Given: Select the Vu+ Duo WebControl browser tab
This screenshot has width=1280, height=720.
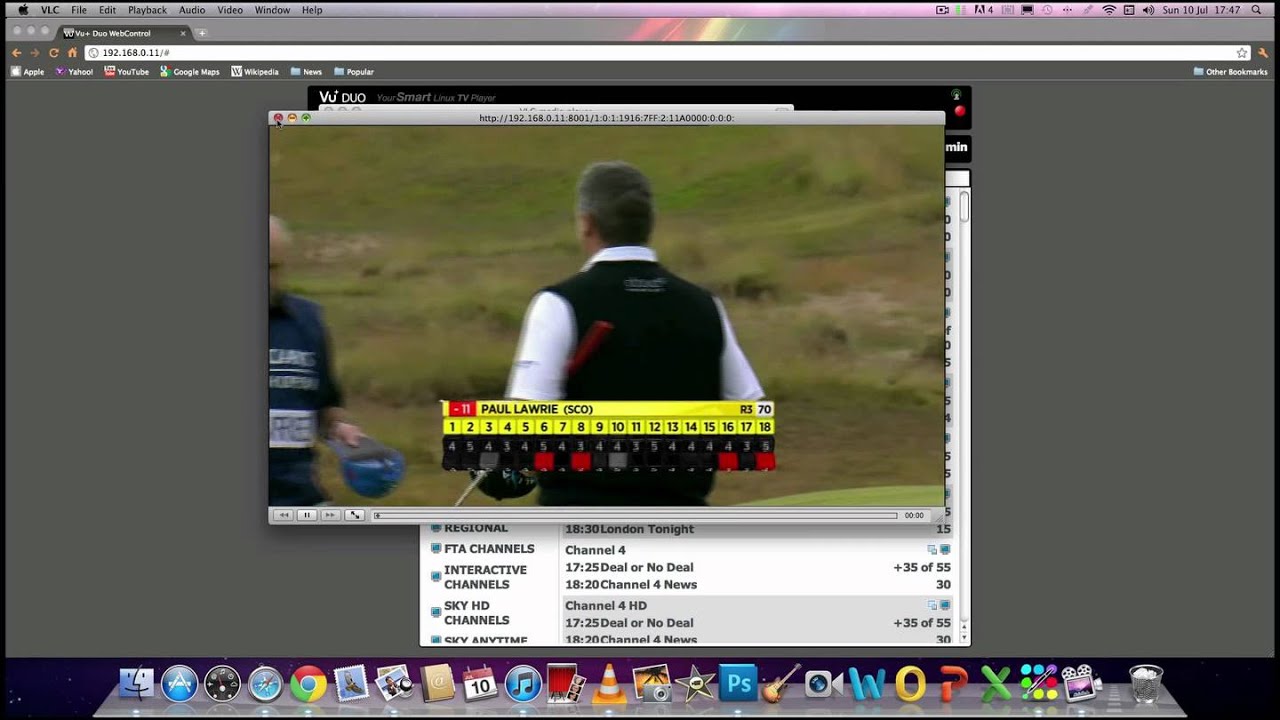Looking at the screenshot, I should click(x=122, y=33).
